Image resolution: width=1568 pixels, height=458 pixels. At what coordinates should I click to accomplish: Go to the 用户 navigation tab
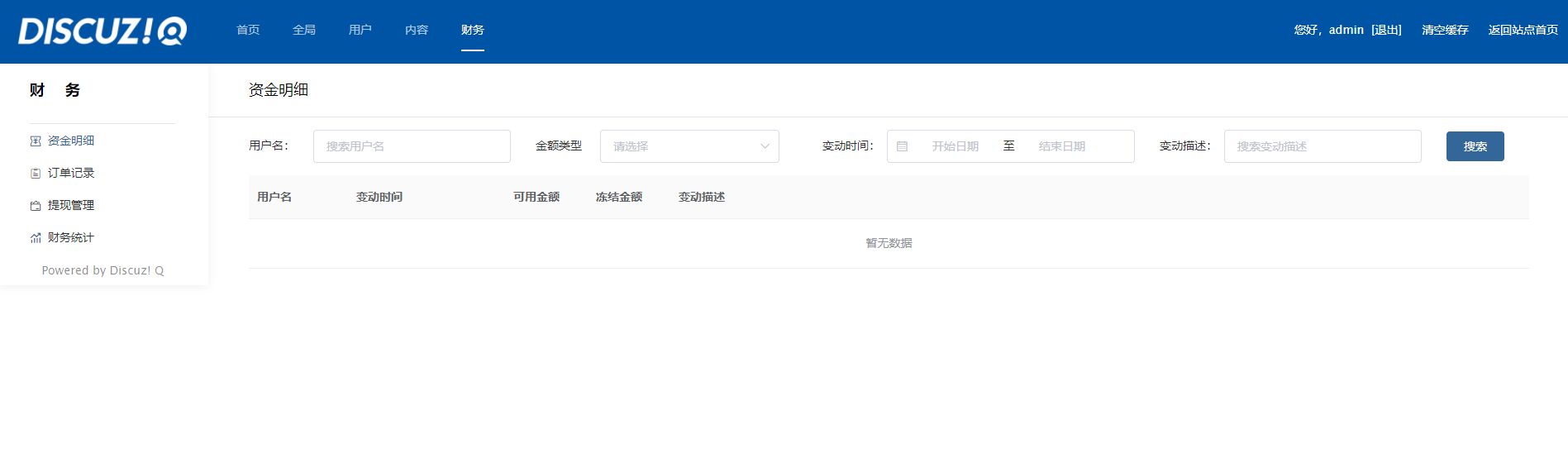coord(360,30)
